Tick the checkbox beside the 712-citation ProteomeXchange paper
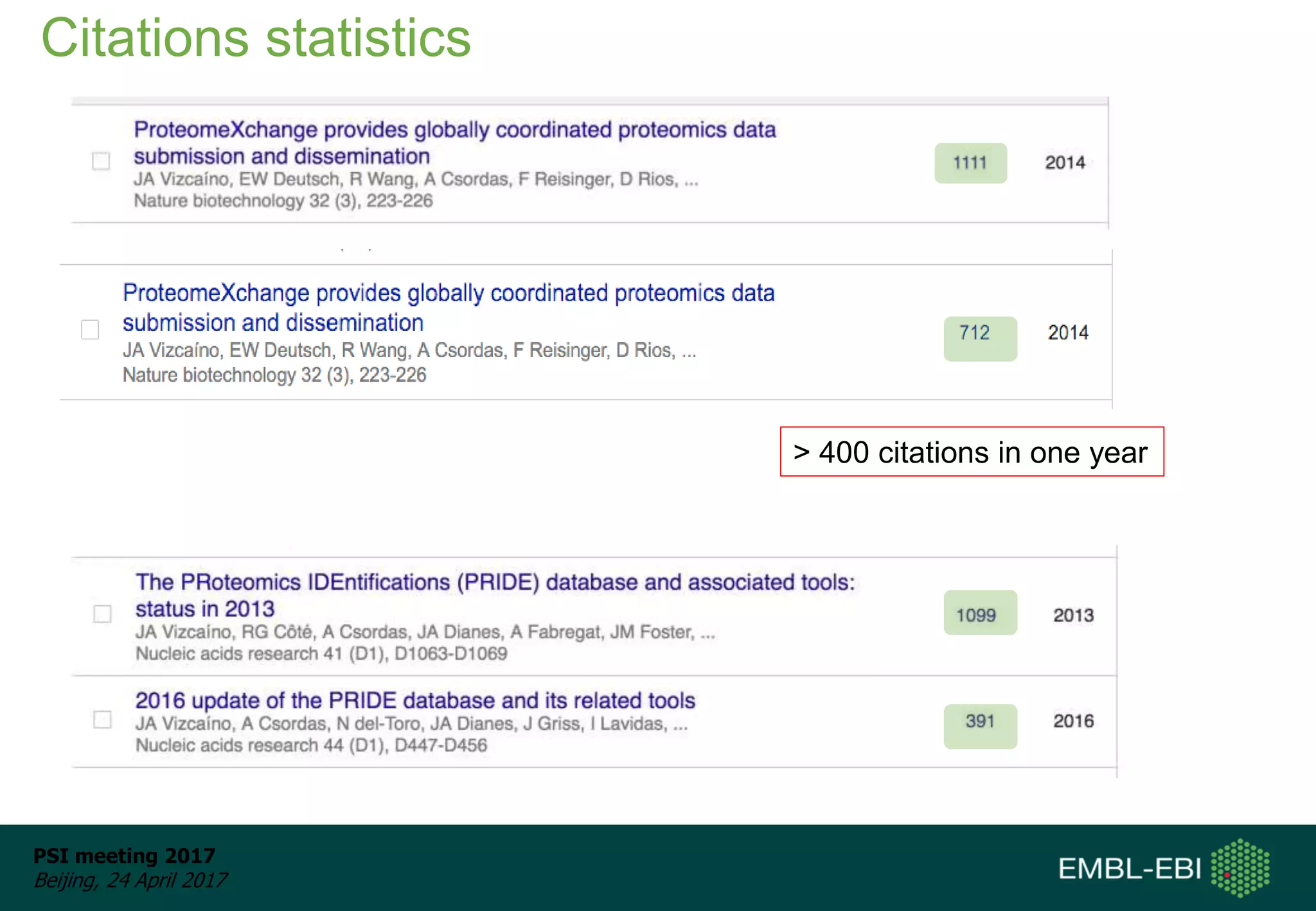The height and width of the screenshot is (911, 1316). coord(90,330)
